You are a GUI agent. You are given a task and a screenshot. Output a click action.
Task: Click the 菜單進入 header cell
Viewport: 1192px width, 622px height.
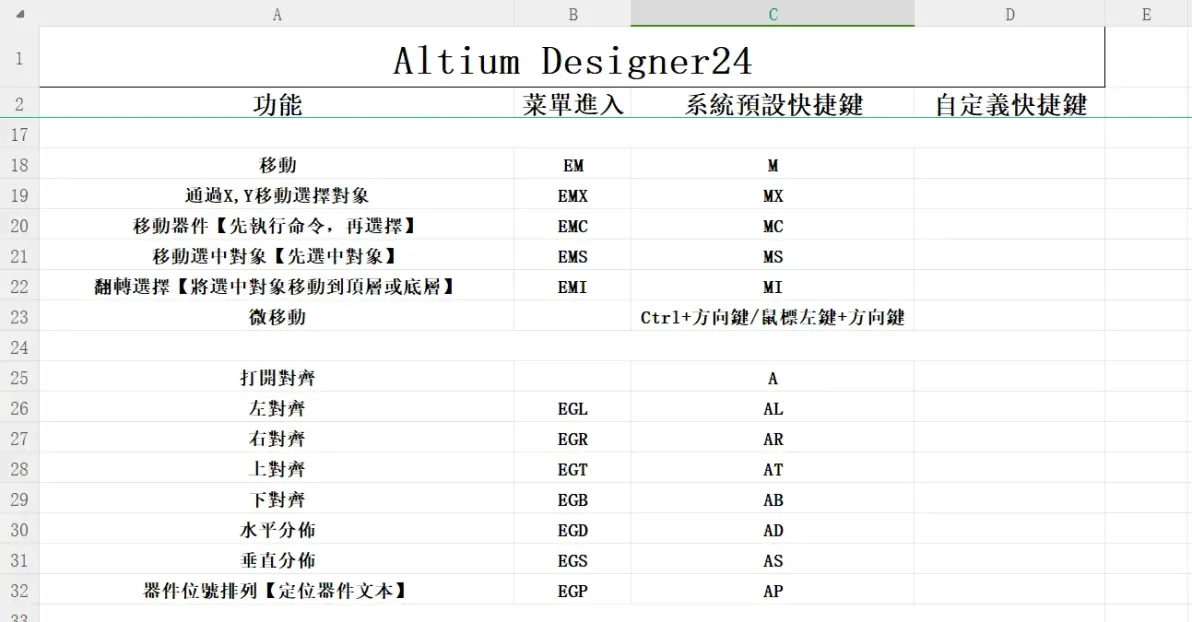(572, 103)
